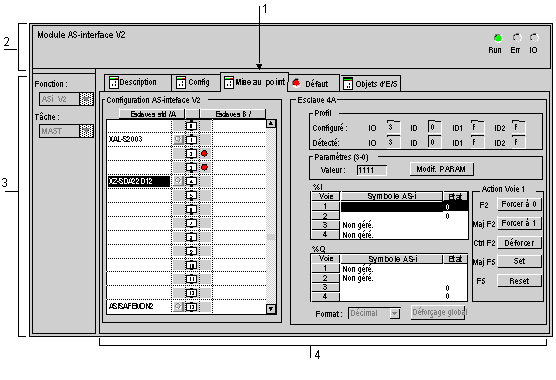Screen dimensions: 556x380
Task: Click the green Run status indicator
Action: point(498,38)
